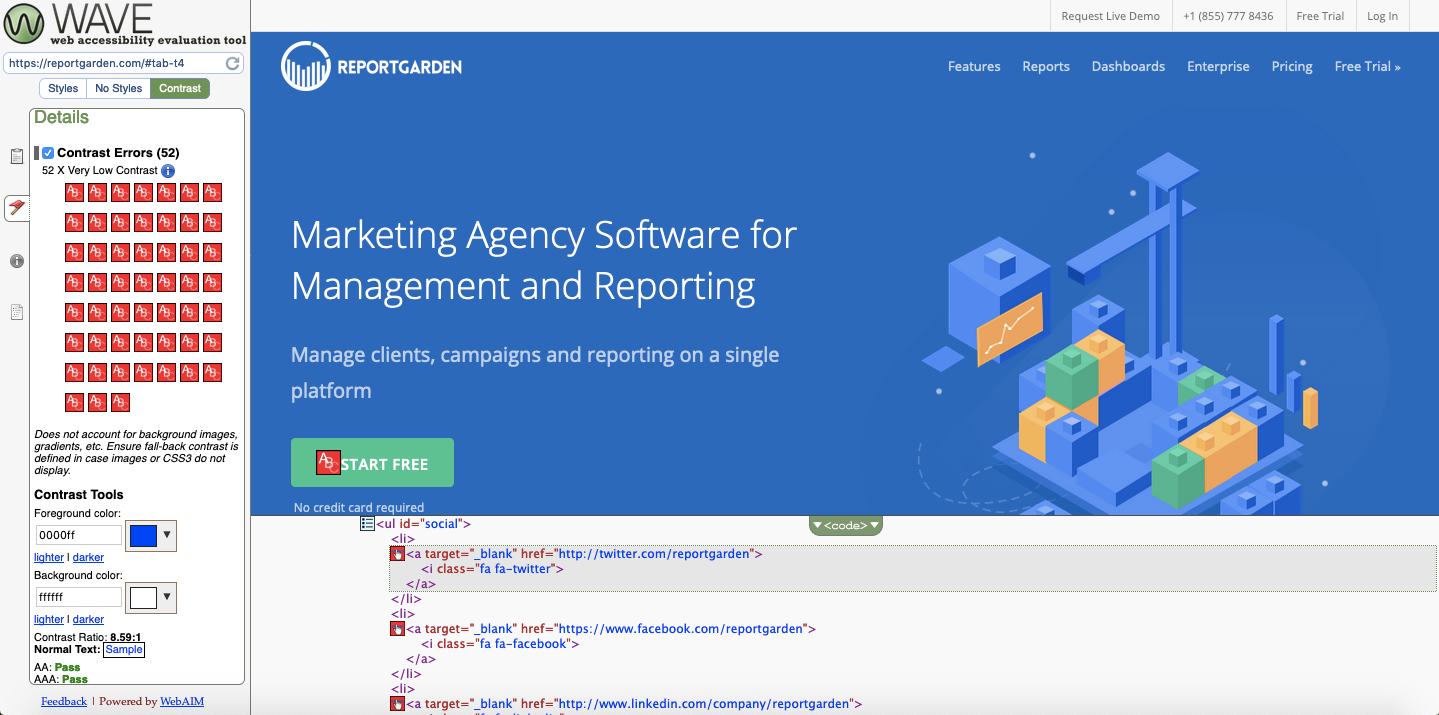
Task: Open the WAVE Summary clipboard icon tab
Action: pos(17,157)
